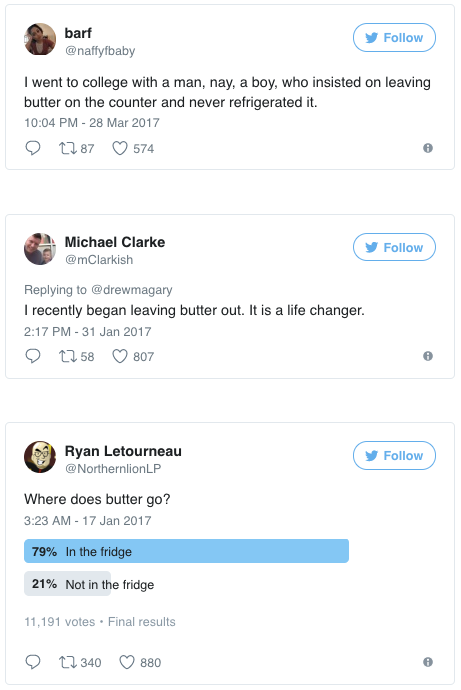The height and width of the screenshot is (690, 461).
Task: Open barf's profile picture
Action: pos(40,39)
